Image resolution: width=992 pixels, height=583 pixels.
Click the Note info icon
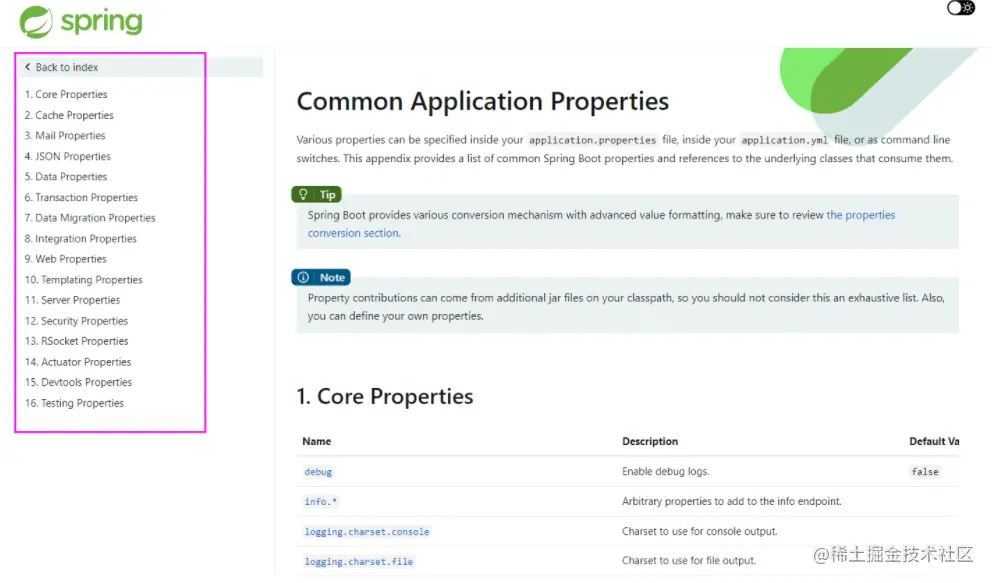point(303,277)
